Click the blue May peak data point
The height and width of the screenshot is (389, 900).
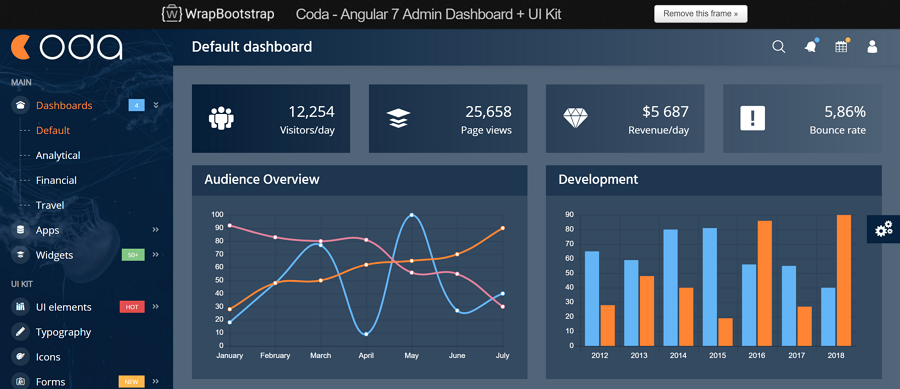[412, 215]
